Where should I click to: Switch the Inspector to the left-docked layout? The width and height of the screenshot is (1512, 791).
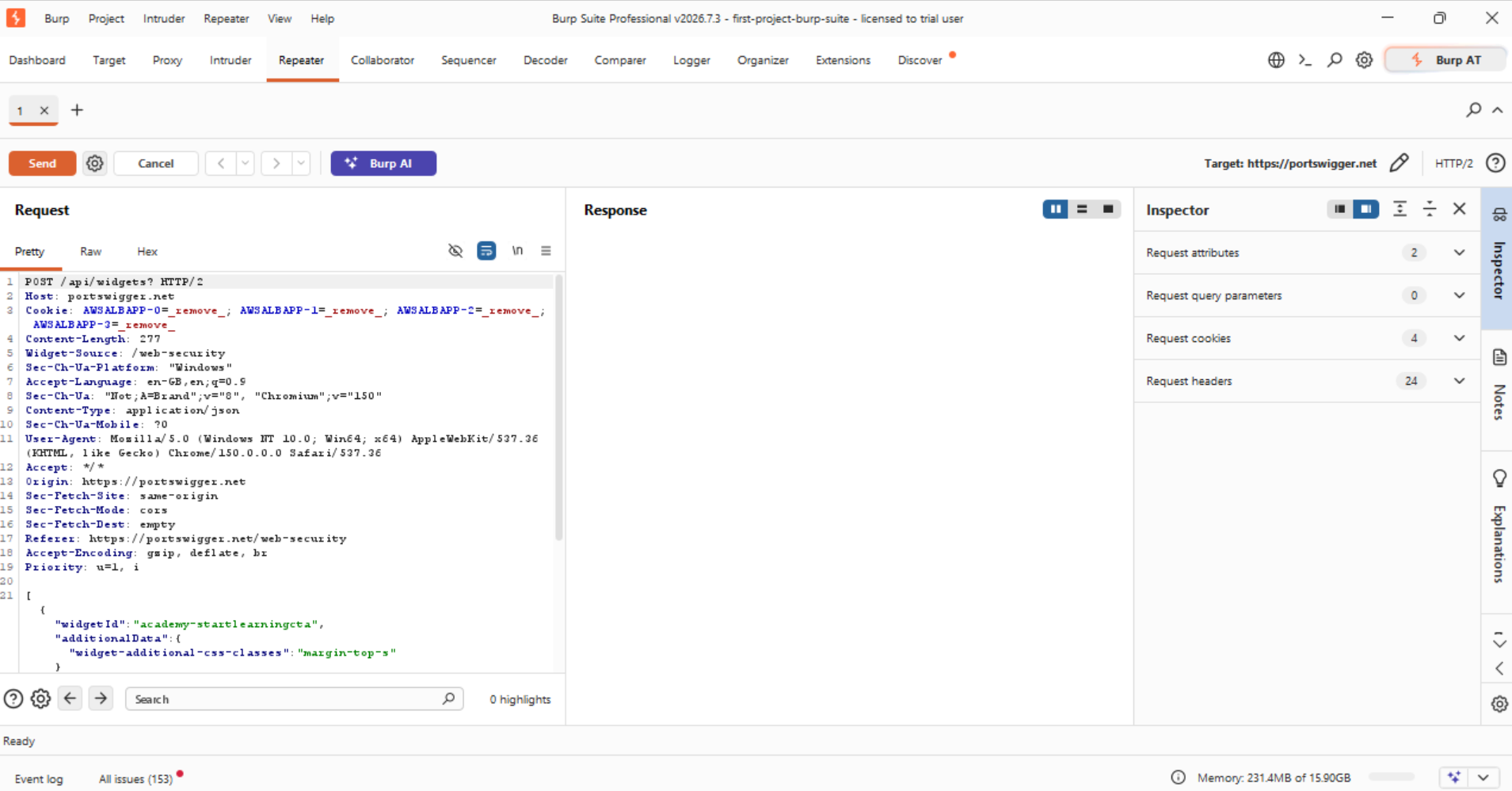coord(1339,209)
